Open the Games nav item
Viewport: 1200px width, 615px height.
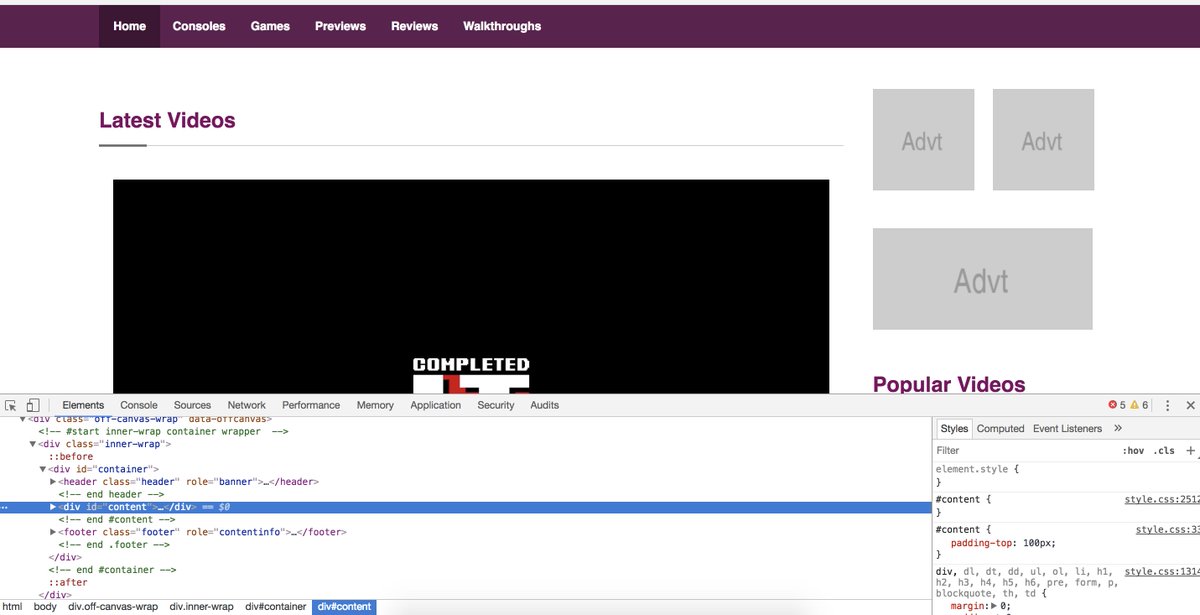click(270, 26)
